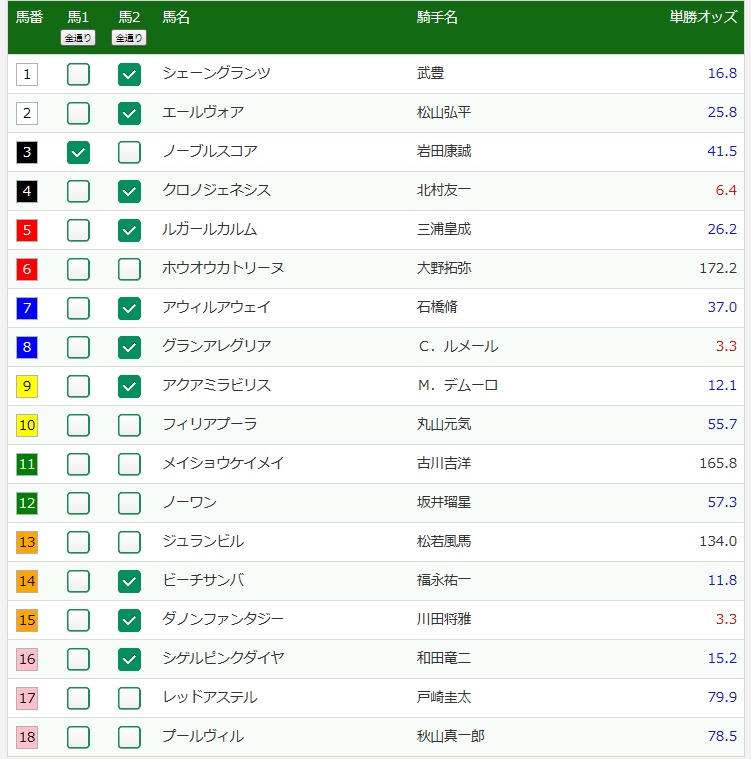Viewport: 751px width, 759px height.
Task: Tick 馬1 checkbox for レッドアステル
Action: (x=78, y=698)
